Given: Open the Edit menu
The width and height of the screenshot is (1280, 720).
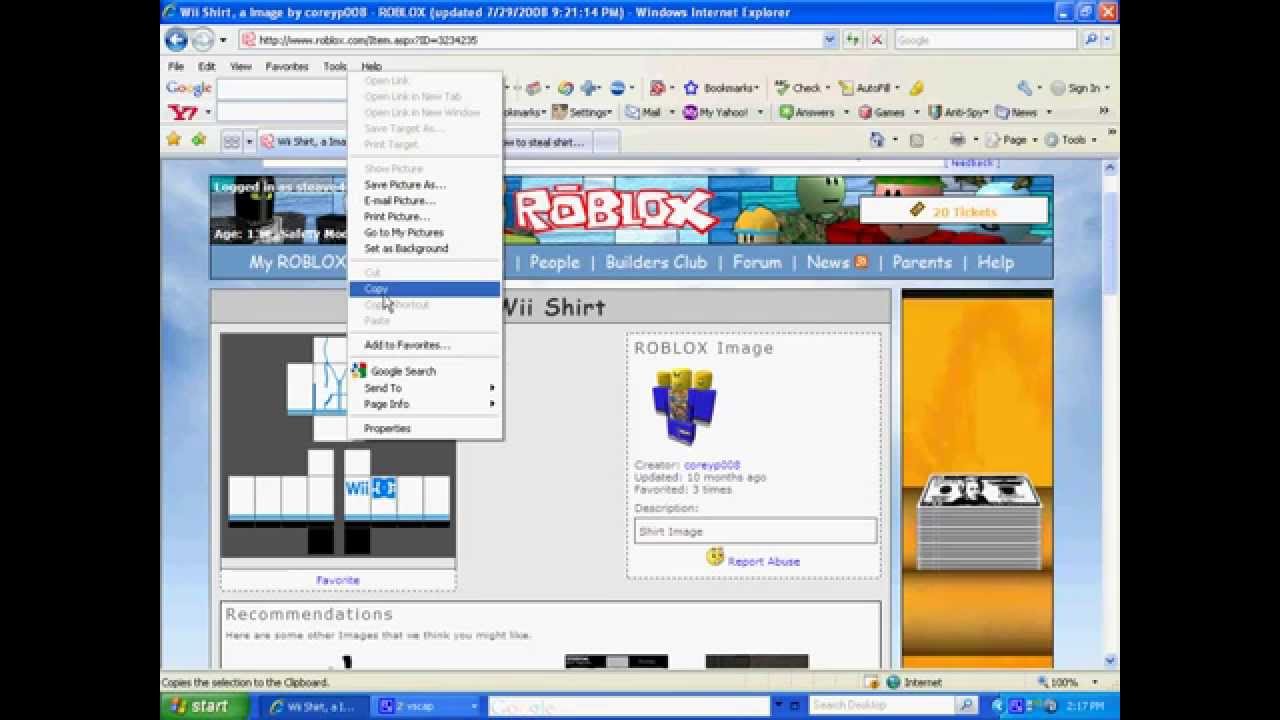Looking at the screenshot, I should [x=207, y=66].
